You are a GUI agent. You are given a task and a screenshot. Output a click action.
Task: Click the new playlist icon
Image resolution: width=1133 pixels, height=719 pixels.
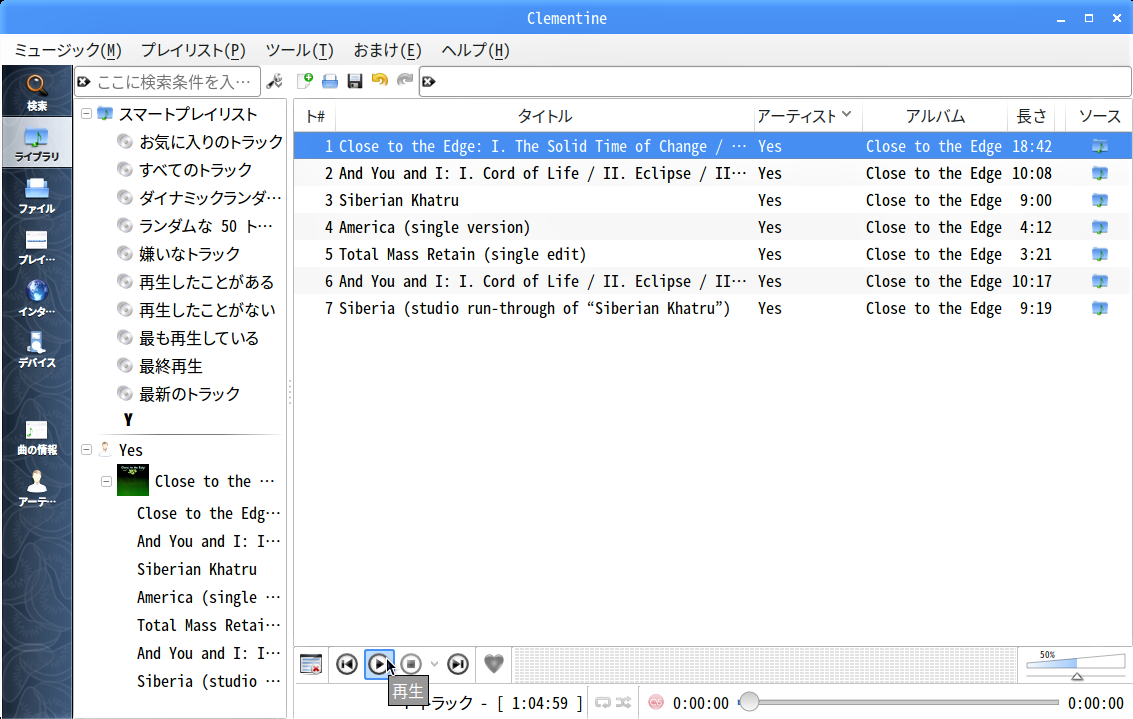pyautogui.click(x=305, y=81)
